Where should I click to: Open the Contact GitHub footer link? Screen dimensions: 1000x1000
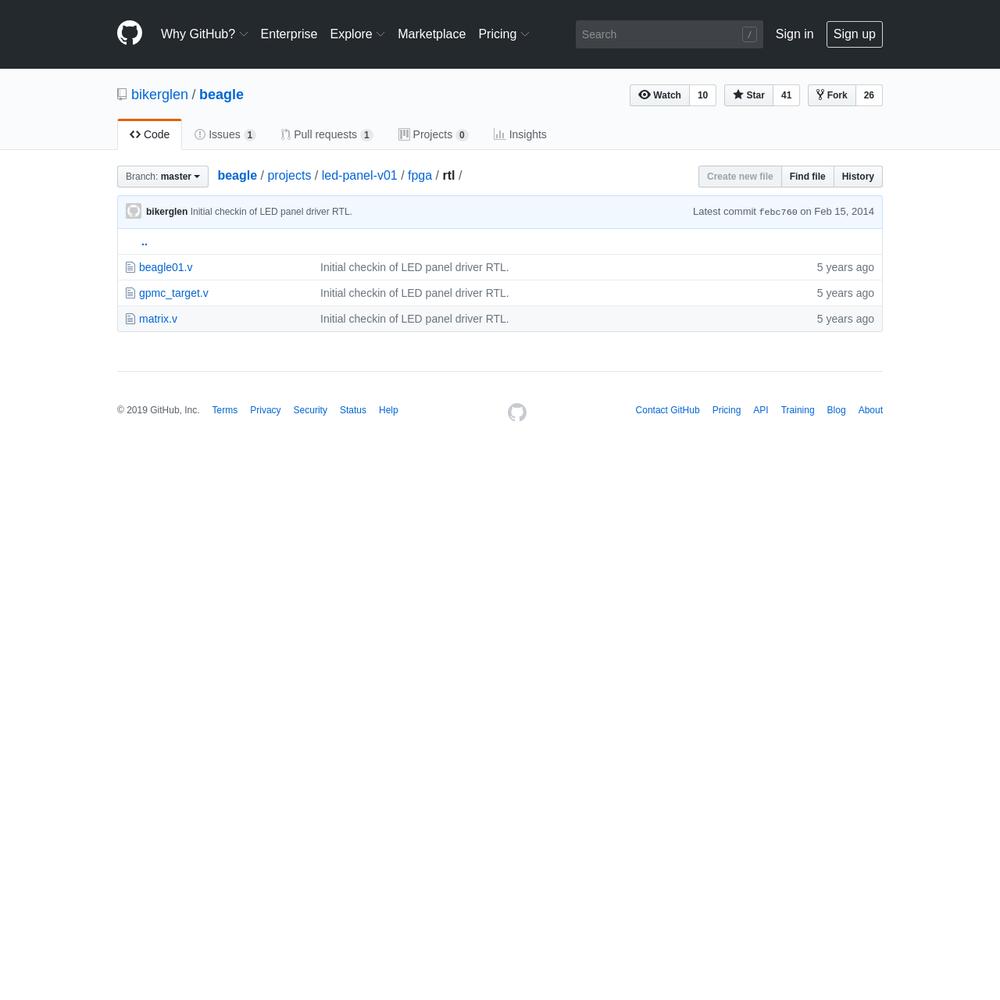[x=667, y=410]
